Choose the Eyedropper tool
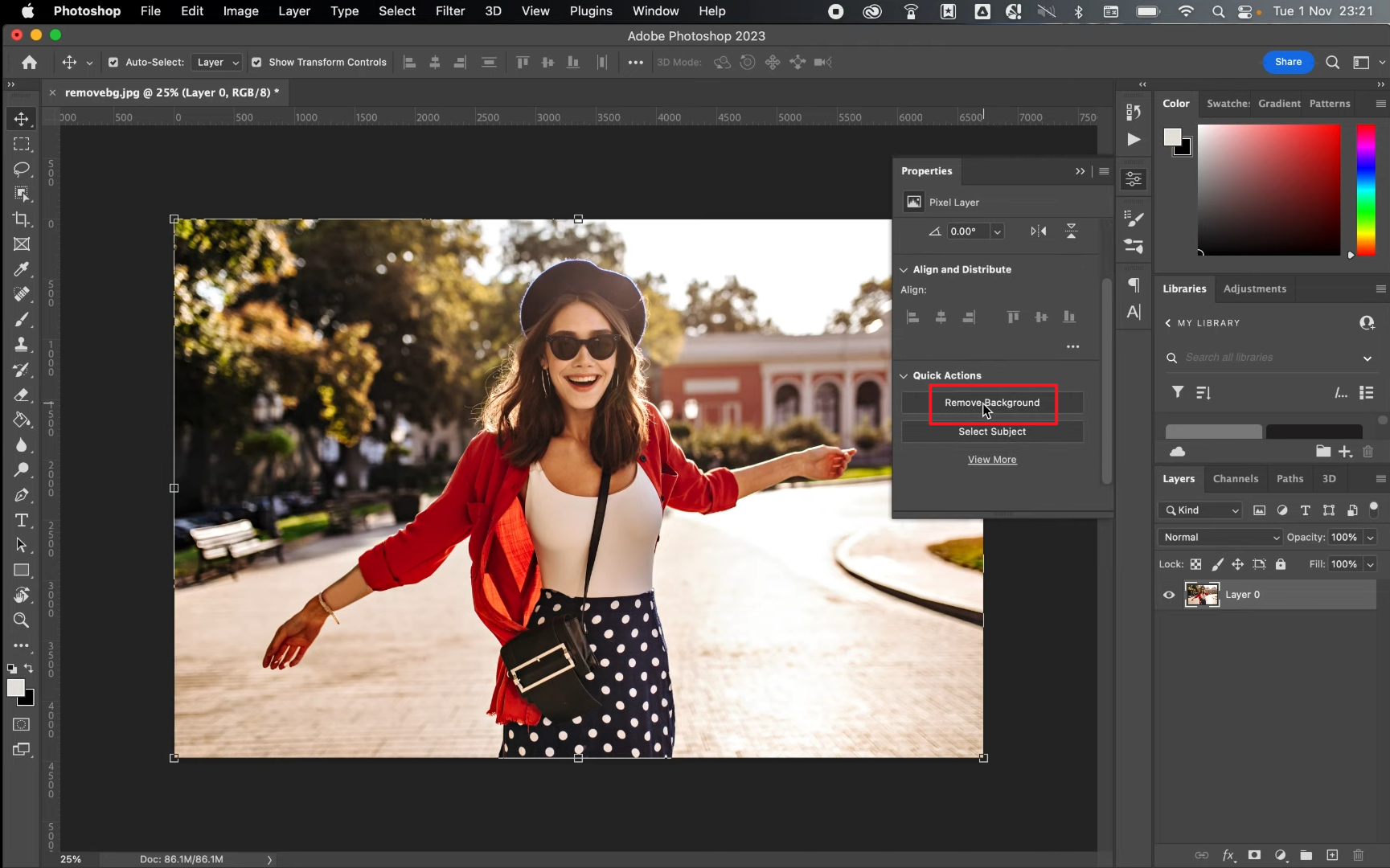Viewport: 1390px width, 868px height. 21,269
